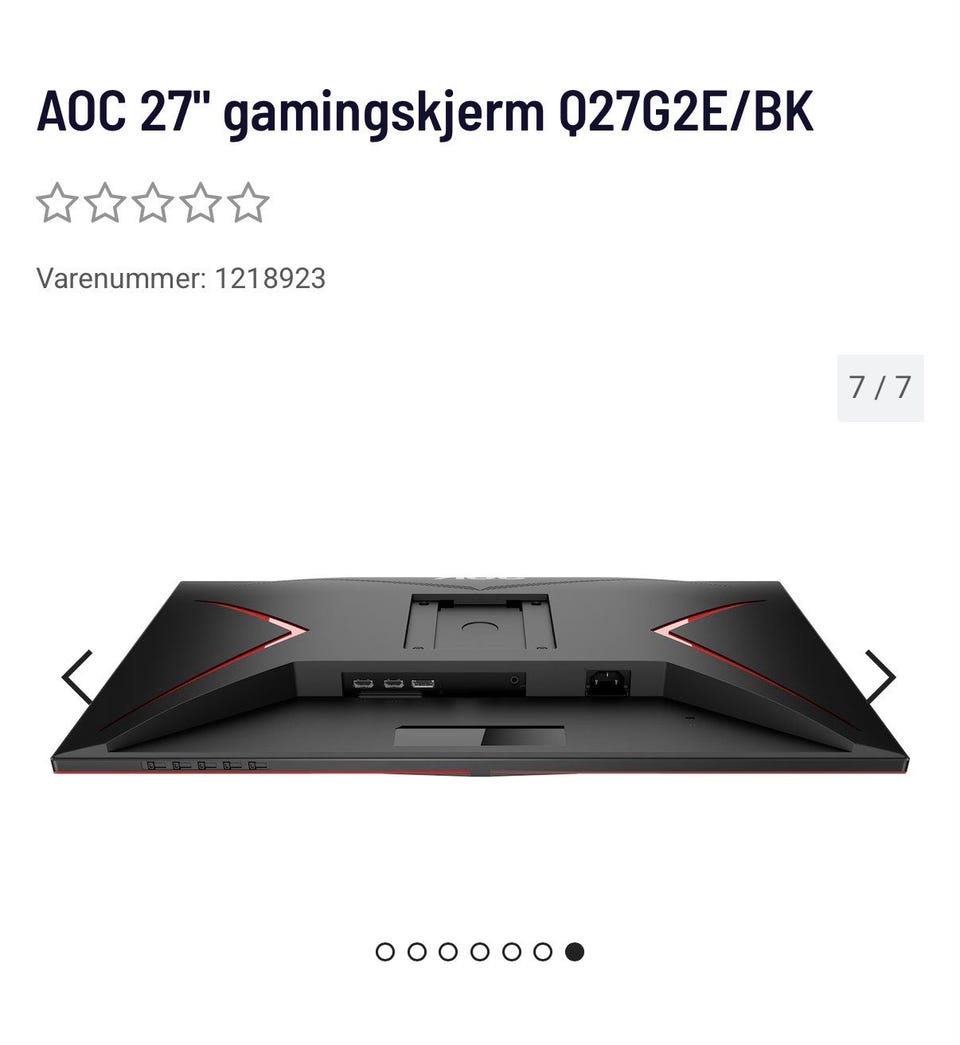
Task: Select the first carousel dot
Action: 385,952
